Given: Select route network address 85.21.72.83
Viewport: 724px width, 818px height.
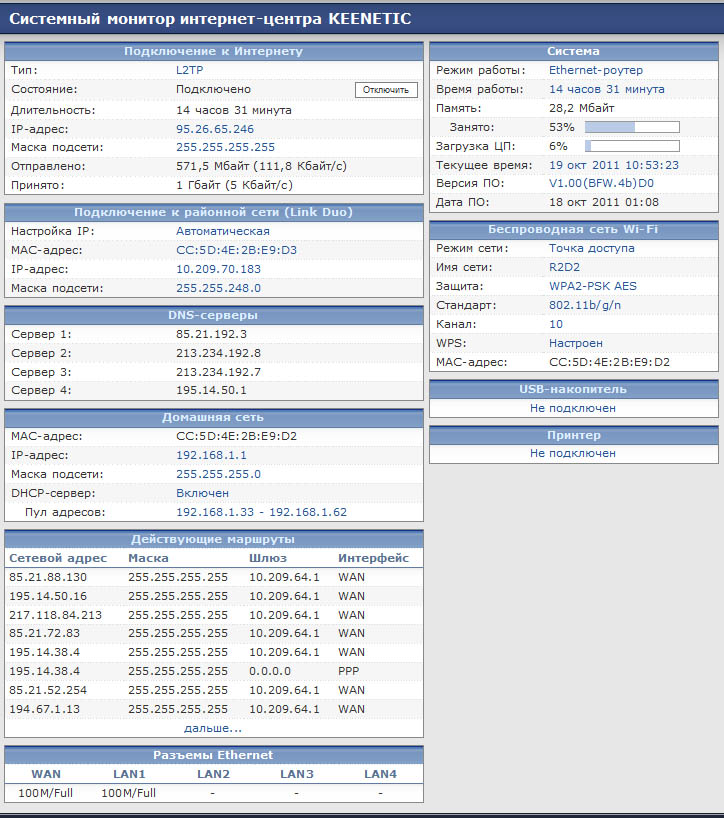Looking at the screenshot, I should point(44,633).
